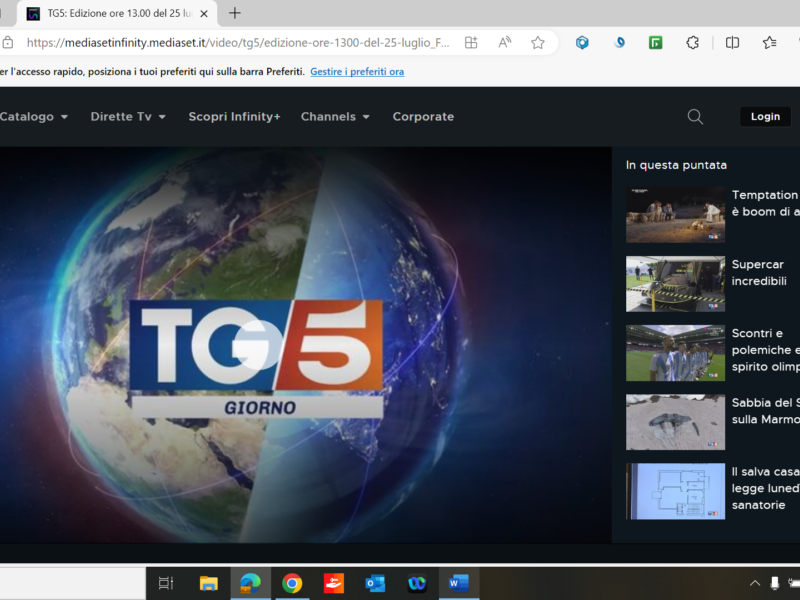The image size is (800, 600).
Task: Open the Temptation thumbnail clip
Action: pyautogui.click(x=676, y=215)
